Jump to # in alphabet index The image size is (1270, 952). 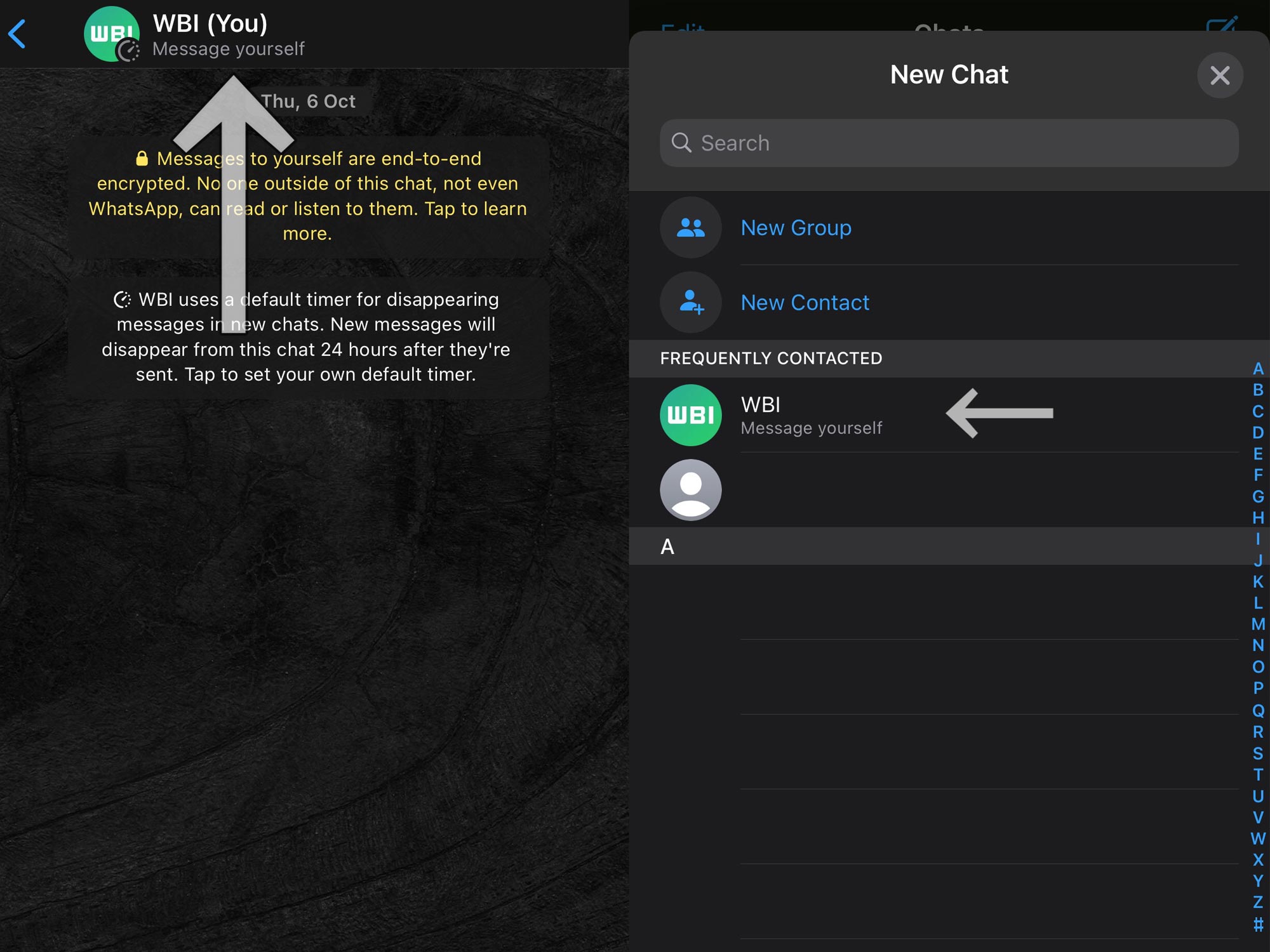coord(1257,924)
